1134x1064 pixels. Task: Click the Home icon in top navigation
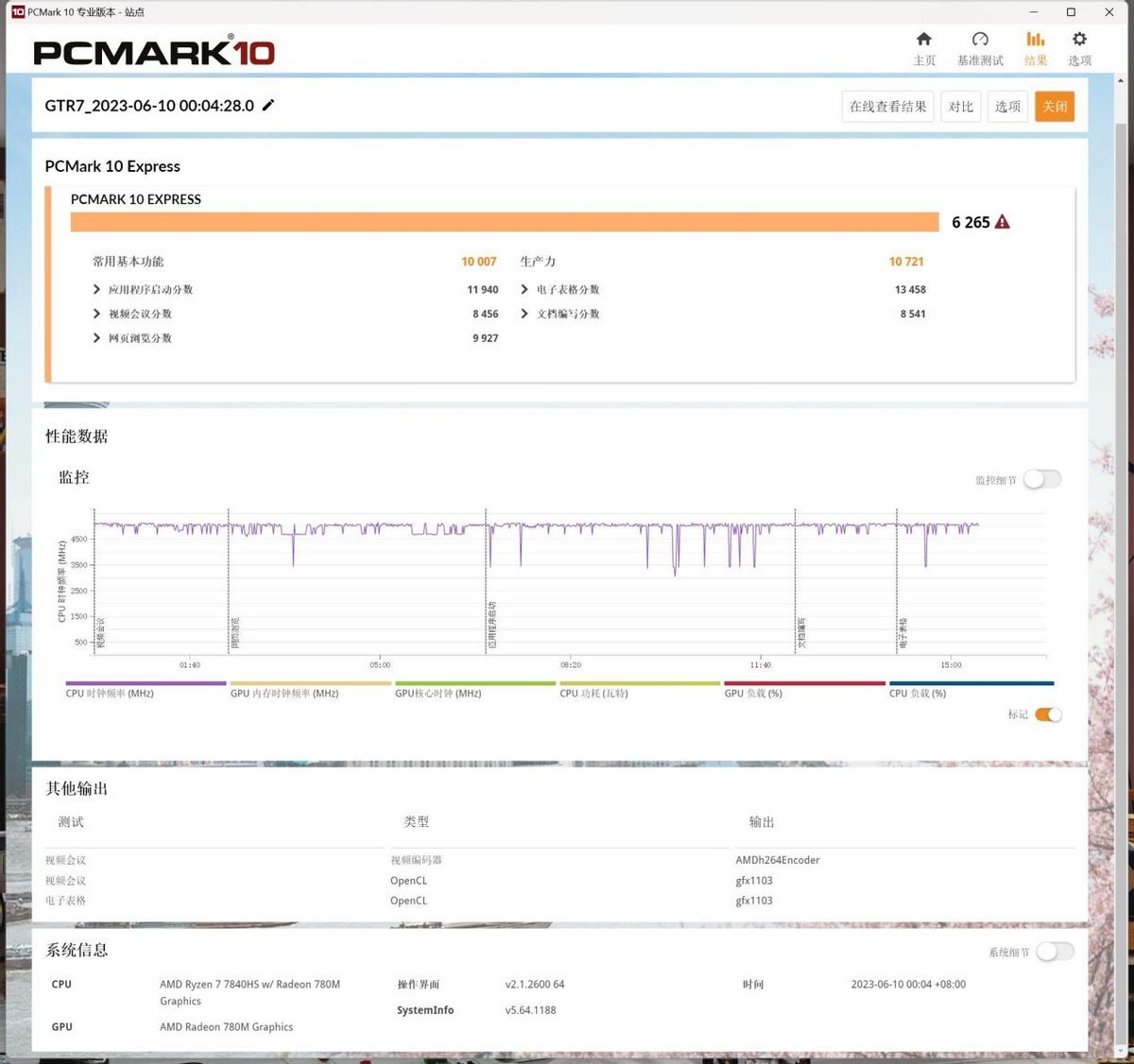pyautogui.click(x=923, y=40)
